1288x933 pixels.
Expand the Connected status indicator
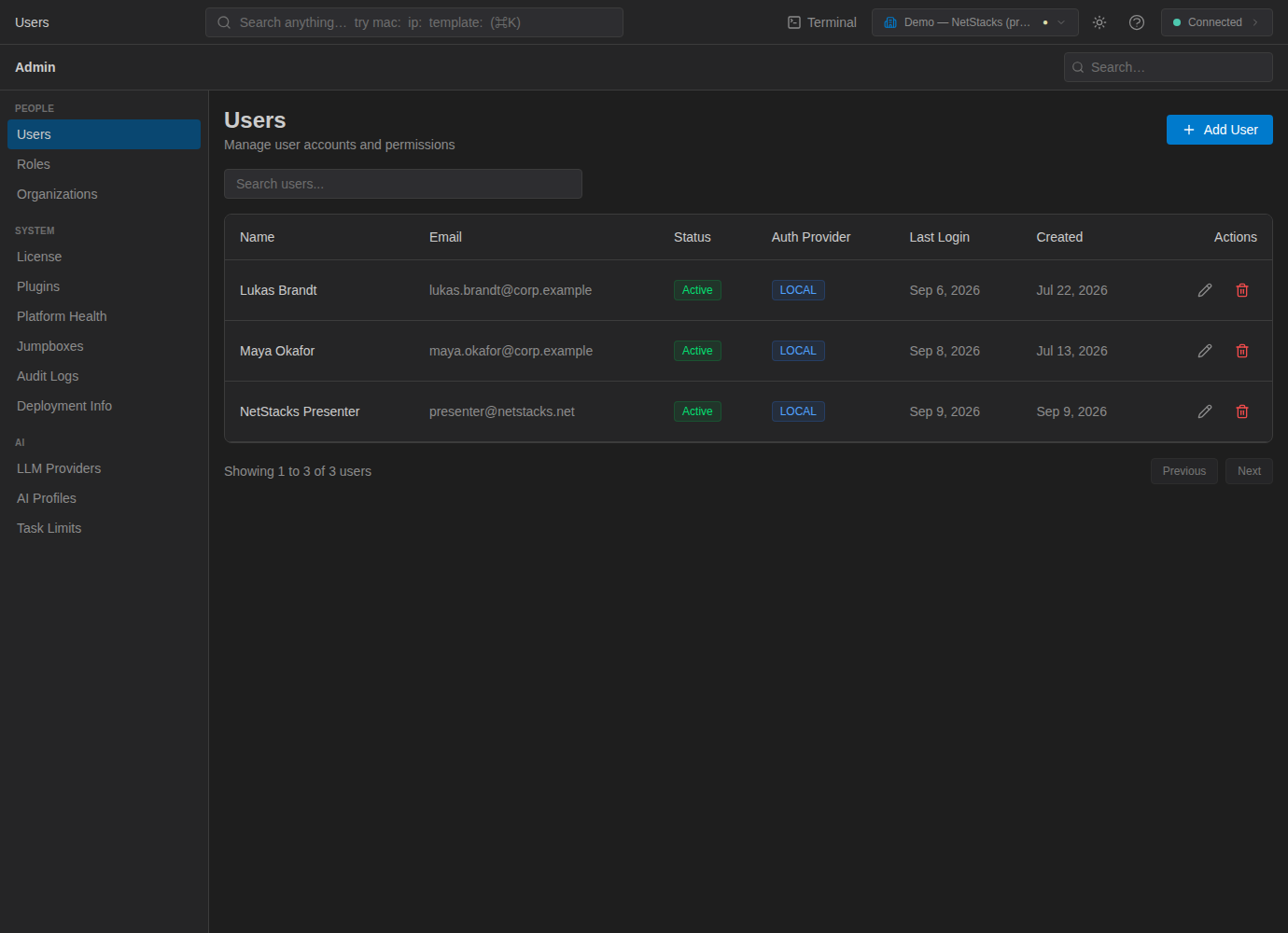pos(1217,22)
